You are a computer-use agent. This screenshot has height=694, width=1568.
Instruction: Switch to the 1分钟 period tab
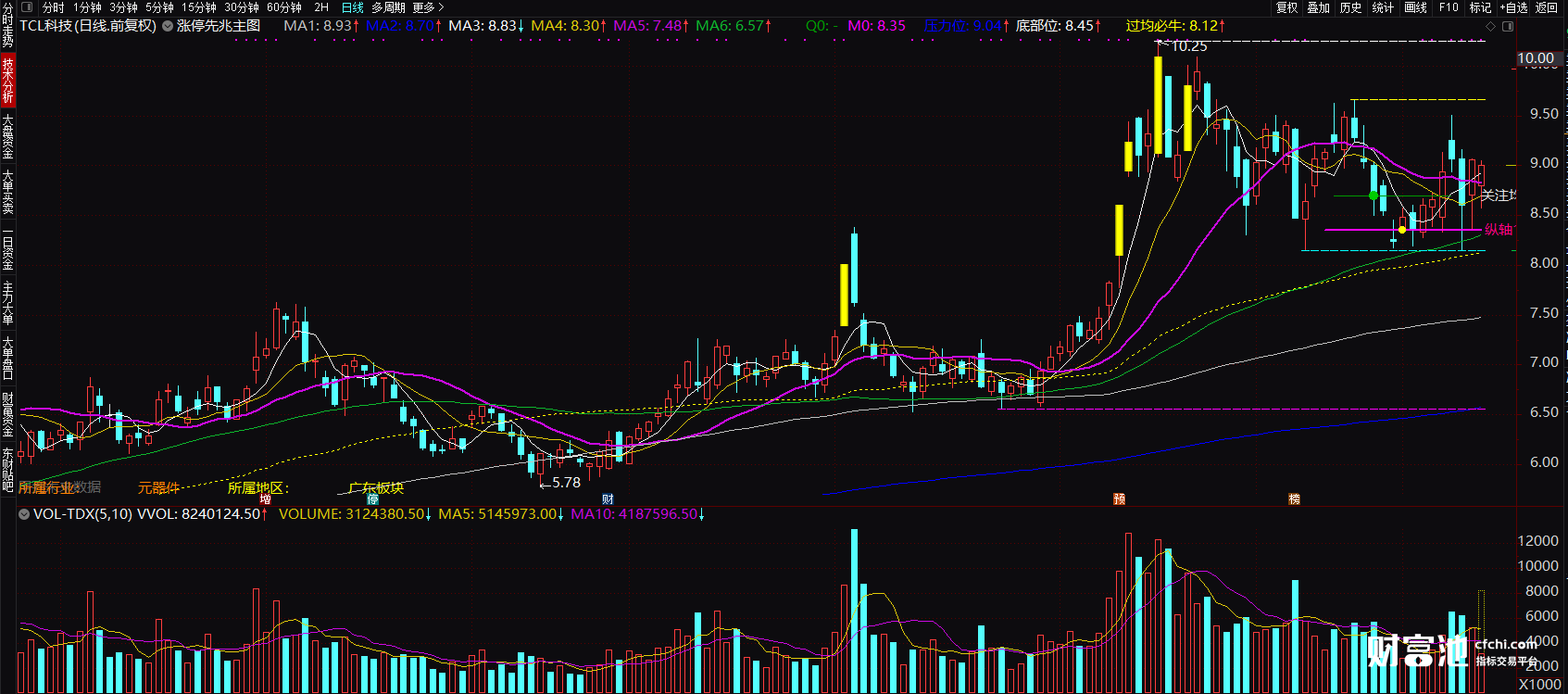87,7
